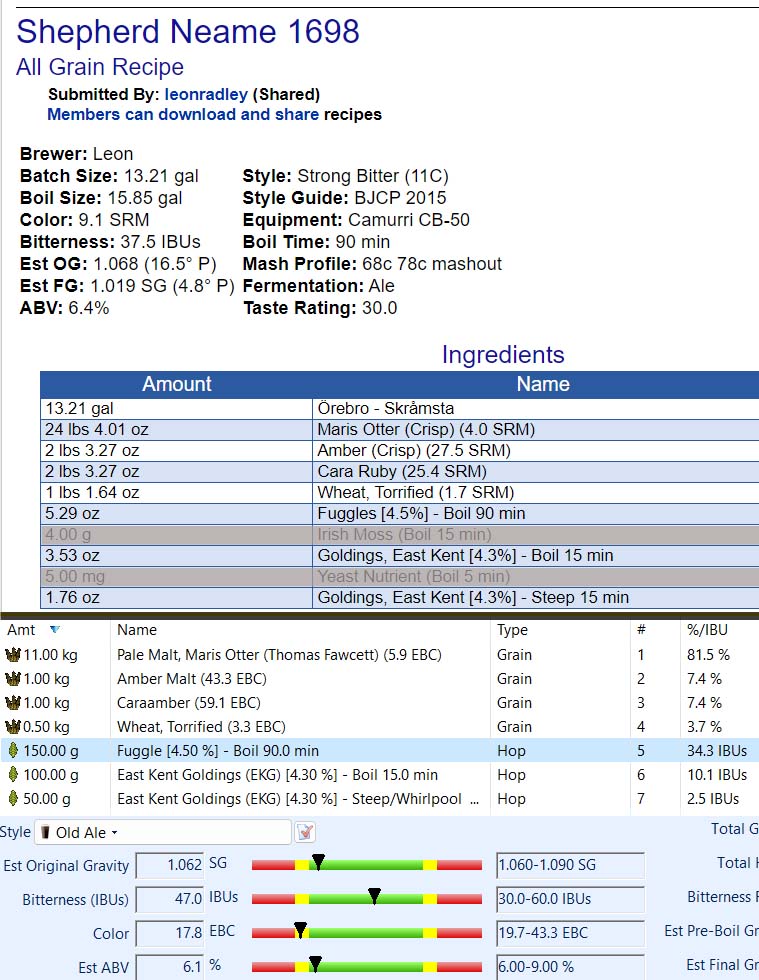
Task: Click the Strong Bitter (11C) style text
Action: tap(373, 176)
